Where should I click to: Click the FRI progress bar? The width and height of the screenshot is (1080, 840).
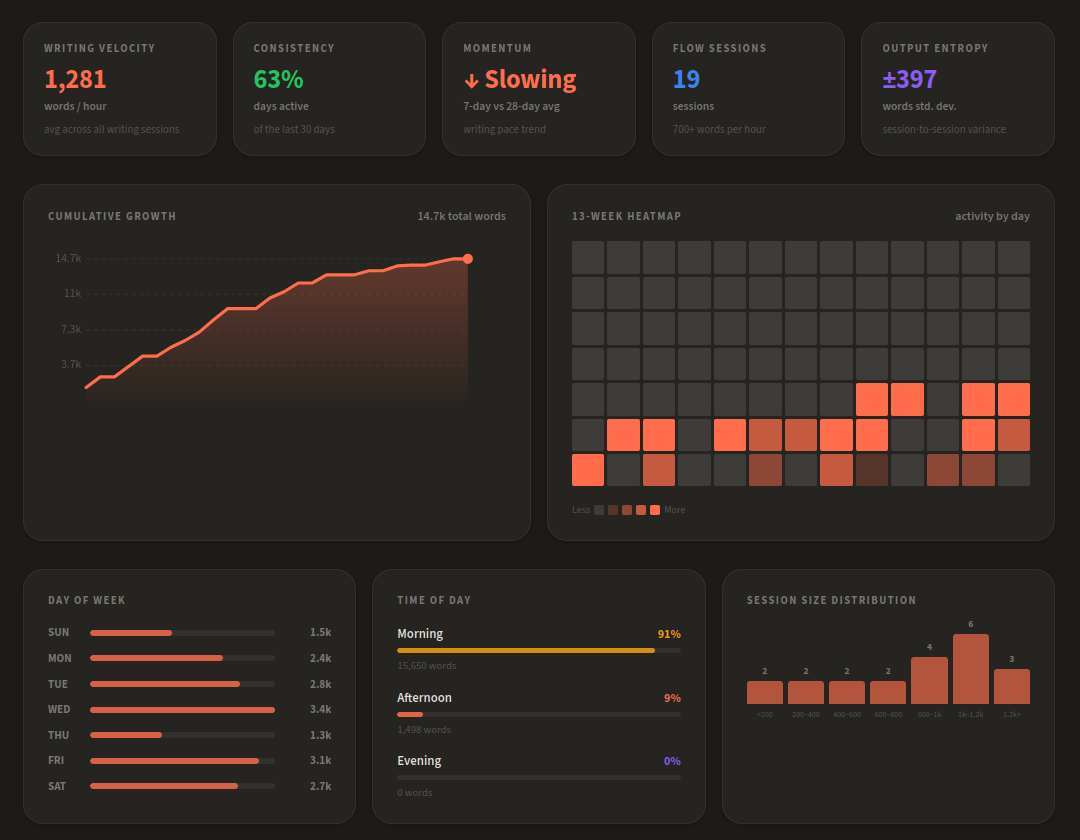(183, 761)
